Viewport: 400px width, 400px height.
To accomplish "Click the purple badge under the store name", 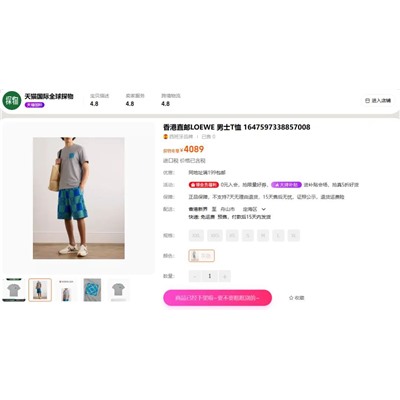I will (34, 105).
